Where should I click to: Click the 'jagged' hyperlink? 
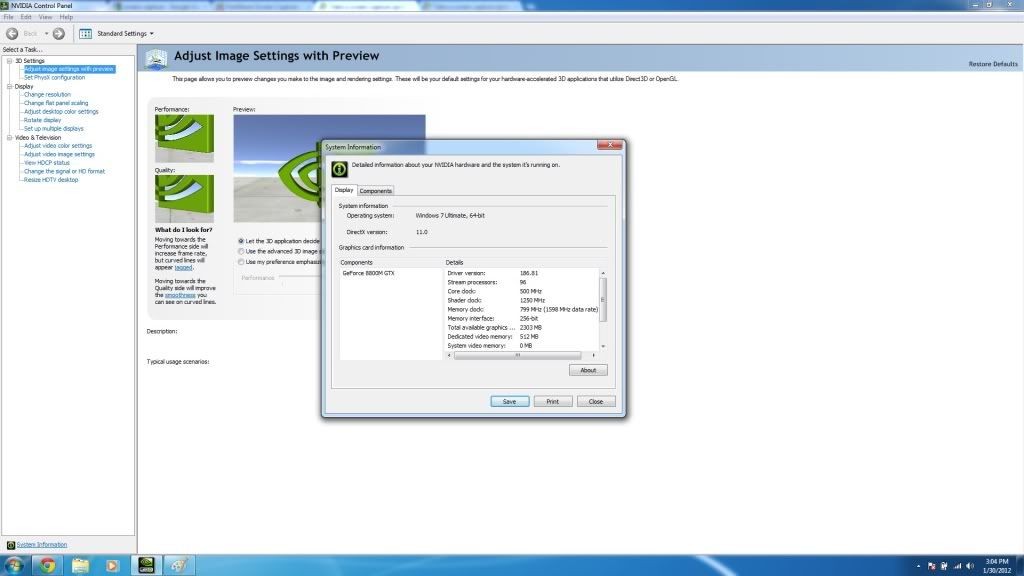(183, 267)
